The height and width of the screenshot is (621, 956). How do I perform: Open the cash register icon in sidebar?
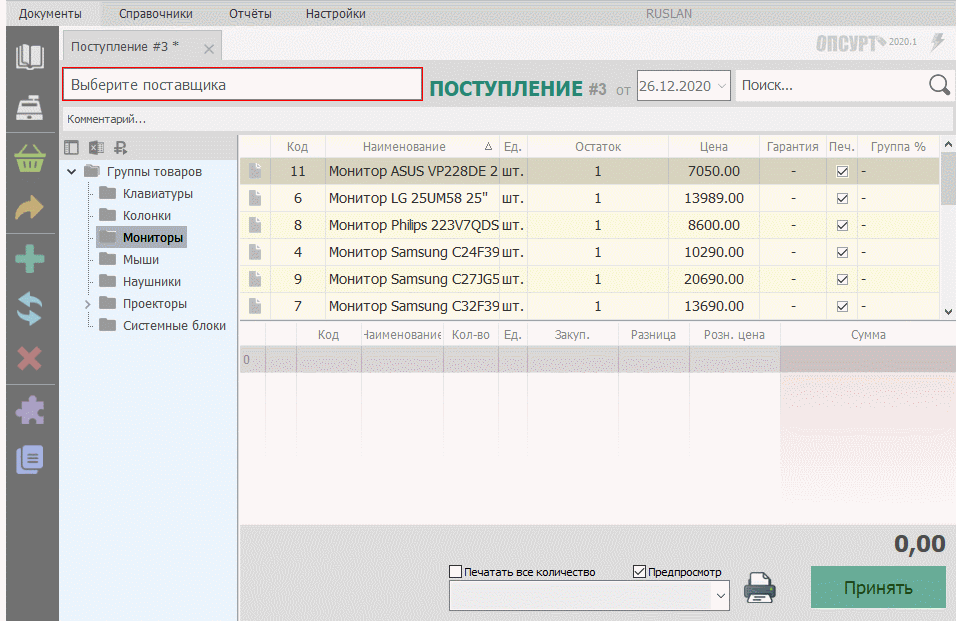(x=29, y=108)
